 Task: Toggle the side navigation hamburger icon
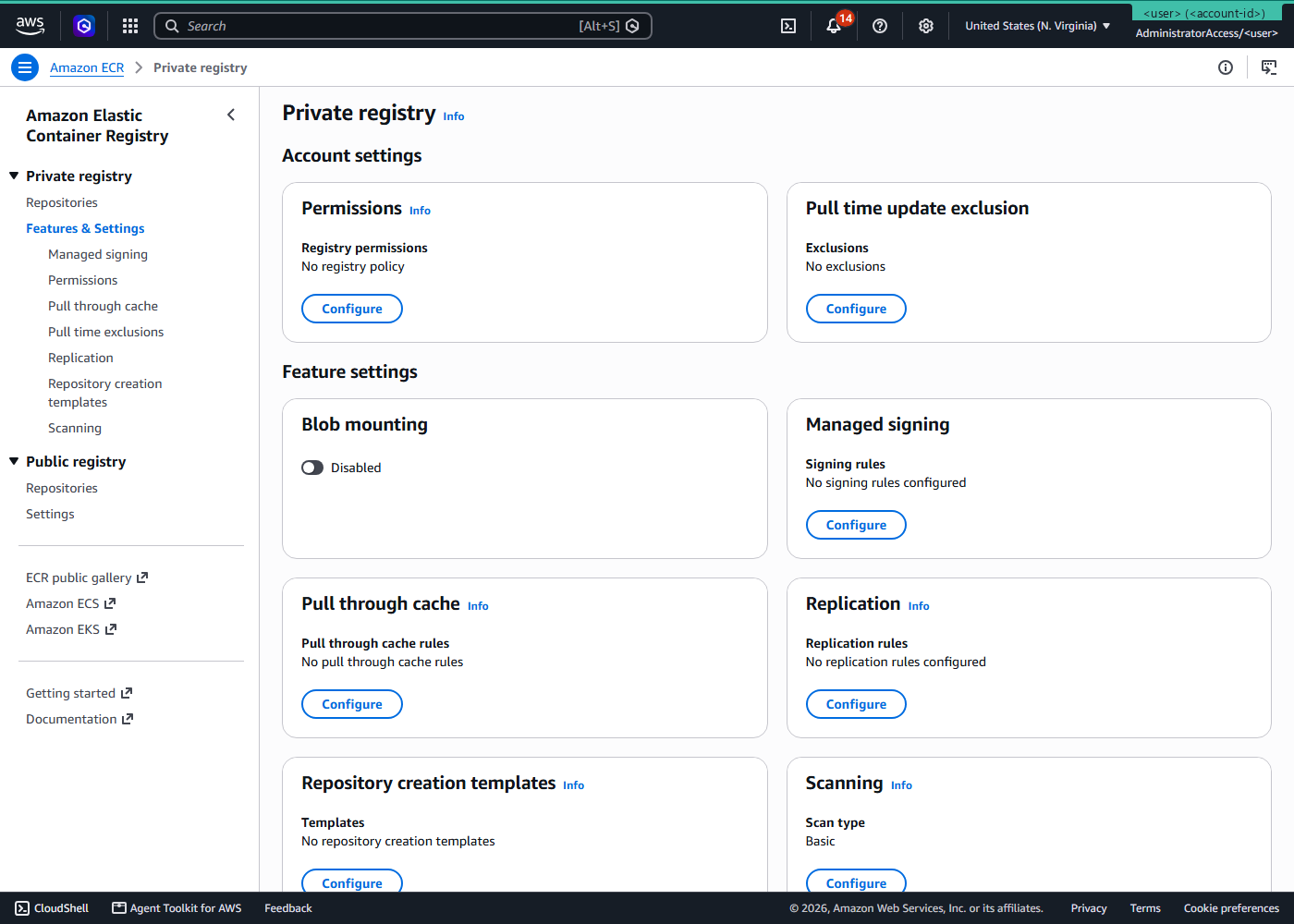pos(25,67)
